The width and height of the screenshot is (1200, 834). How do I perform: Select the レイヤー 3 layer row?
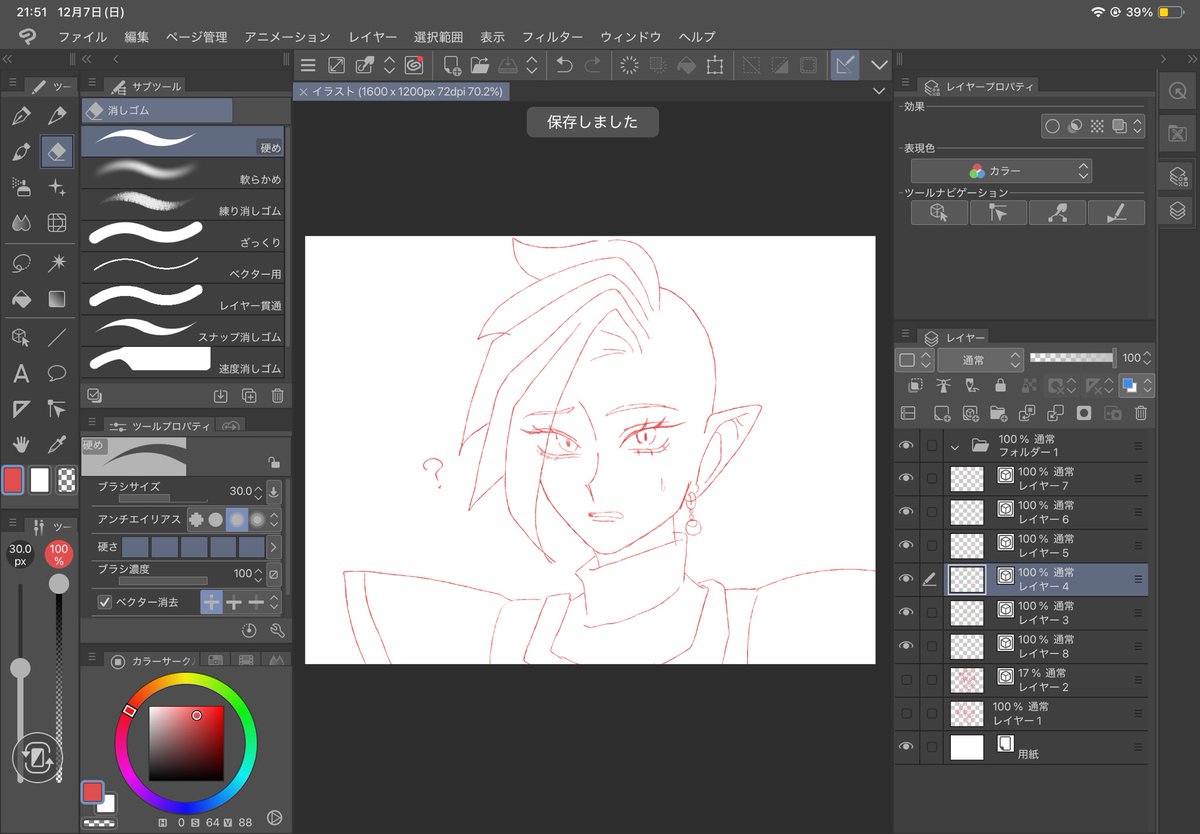1046,613
